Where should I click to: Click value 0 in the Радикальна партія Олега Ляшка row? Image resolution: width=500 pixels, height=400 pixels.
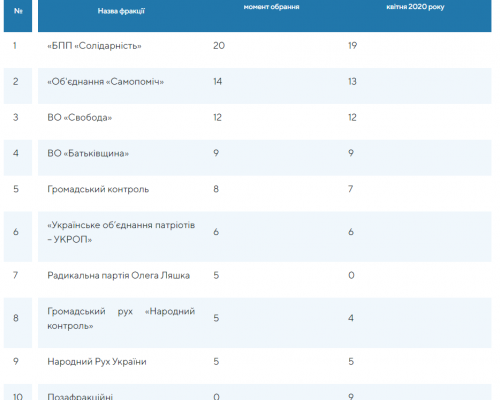point(351,276)
